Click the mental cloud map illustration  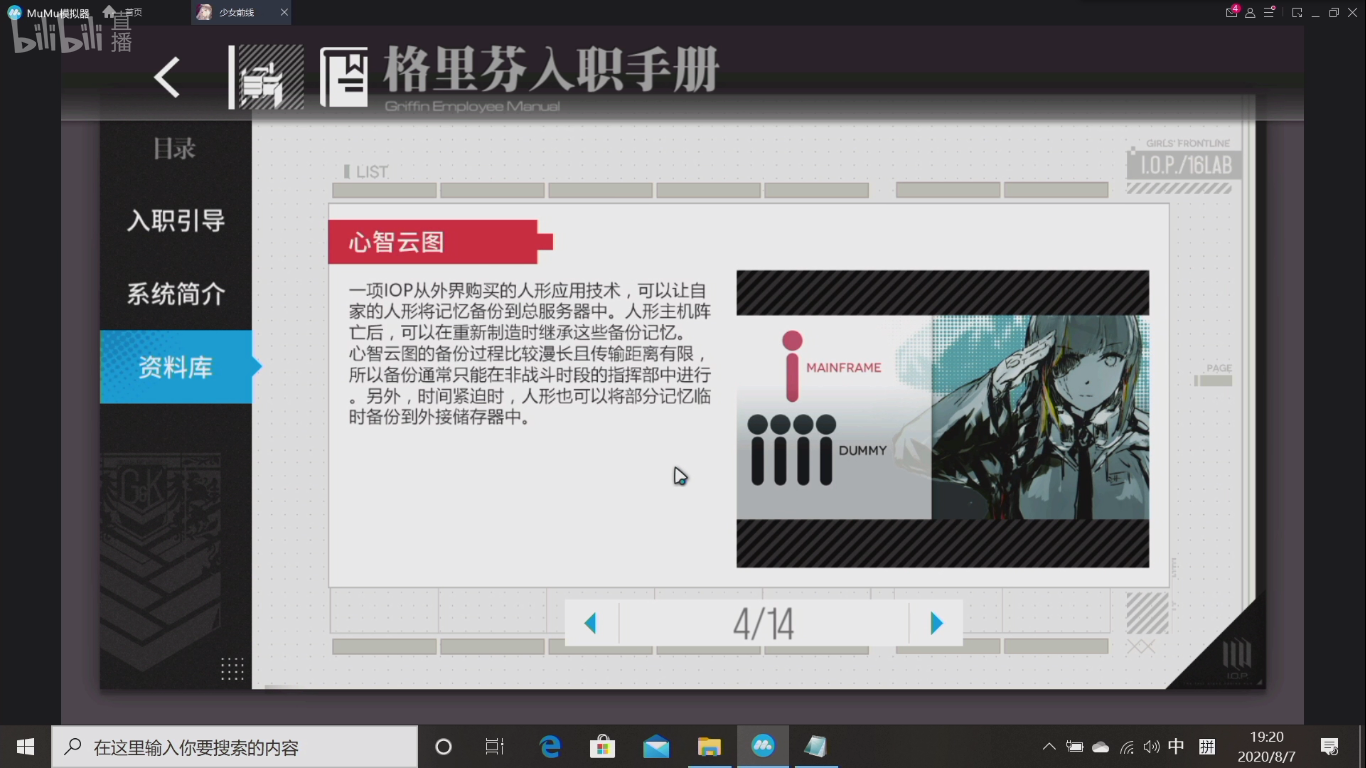[942, 419]
